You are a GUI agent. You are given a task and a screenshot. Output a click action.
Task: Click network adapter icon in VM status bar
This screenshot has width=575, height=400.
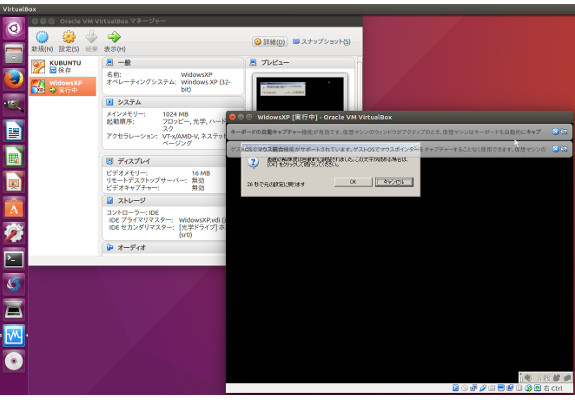tap(474, 388)
